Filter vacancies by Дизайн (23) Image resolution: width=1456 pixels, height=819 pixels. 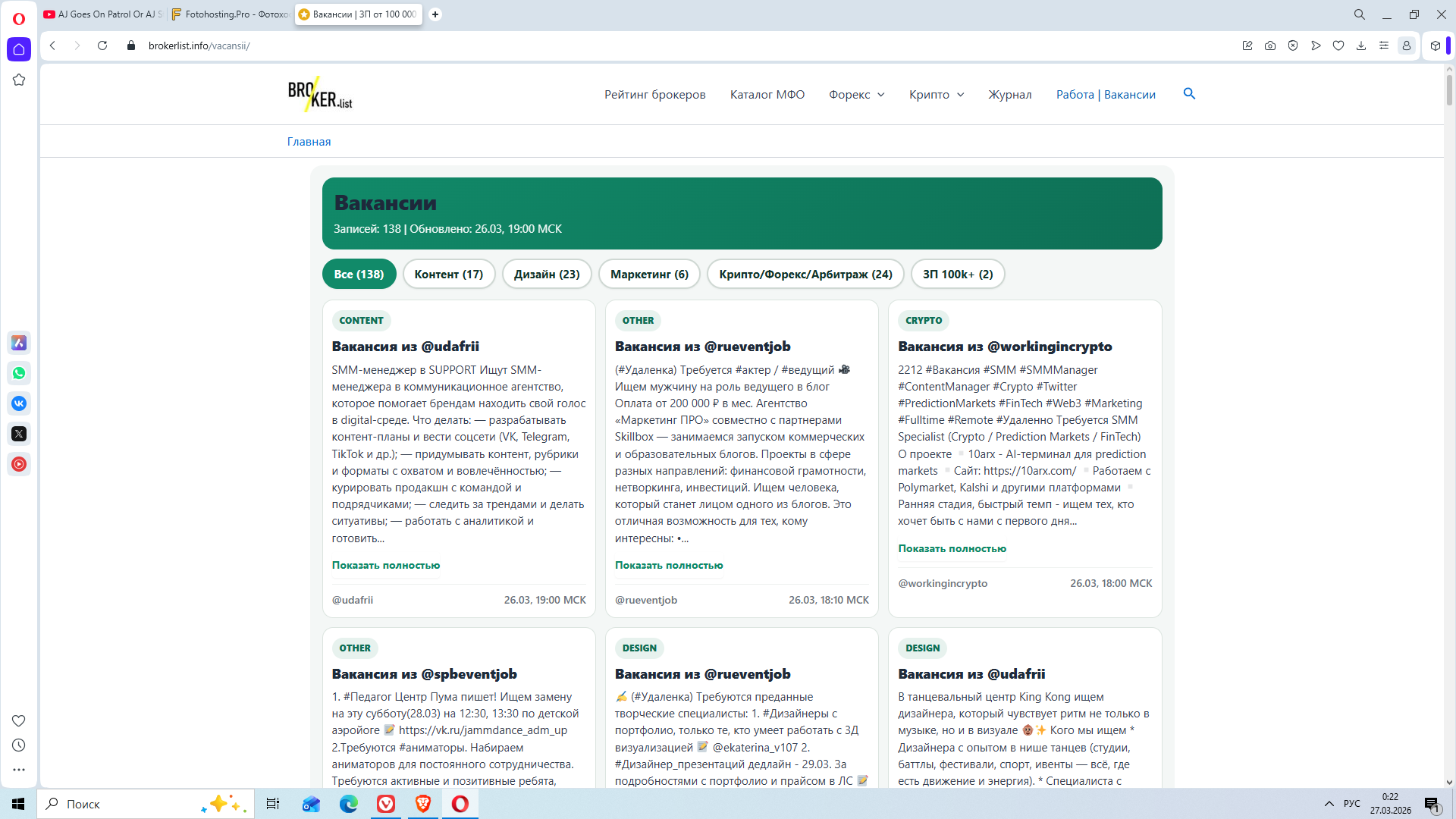[x=547, y=274]
